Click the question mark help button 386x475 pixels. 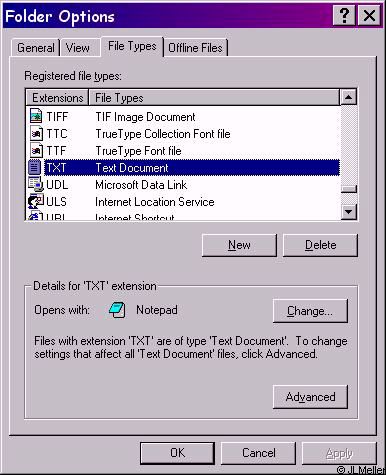[x=344, y=16]
